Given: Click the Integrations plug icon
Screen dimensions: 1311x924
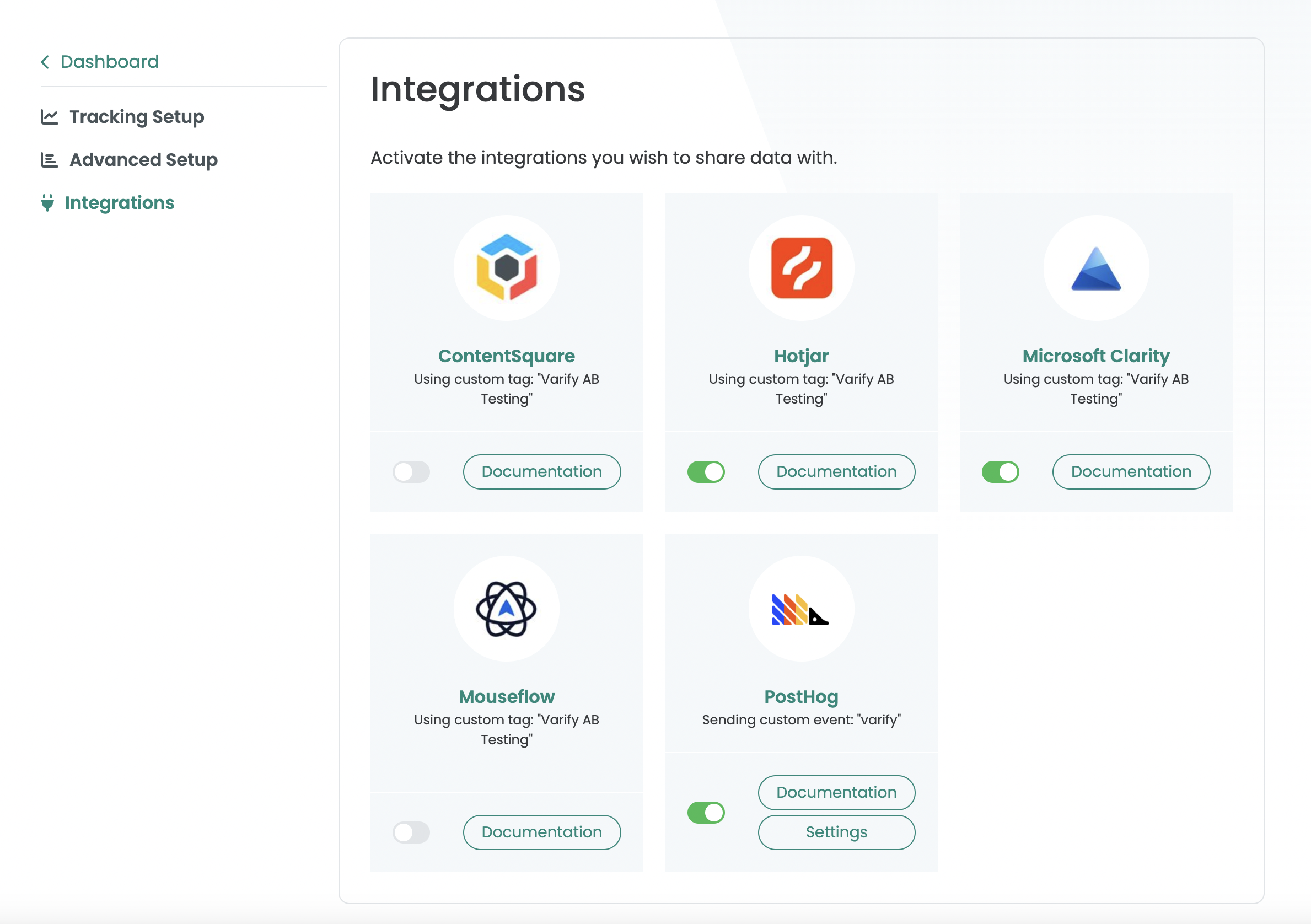Looking at the screenshot, I should click(47, 203).
